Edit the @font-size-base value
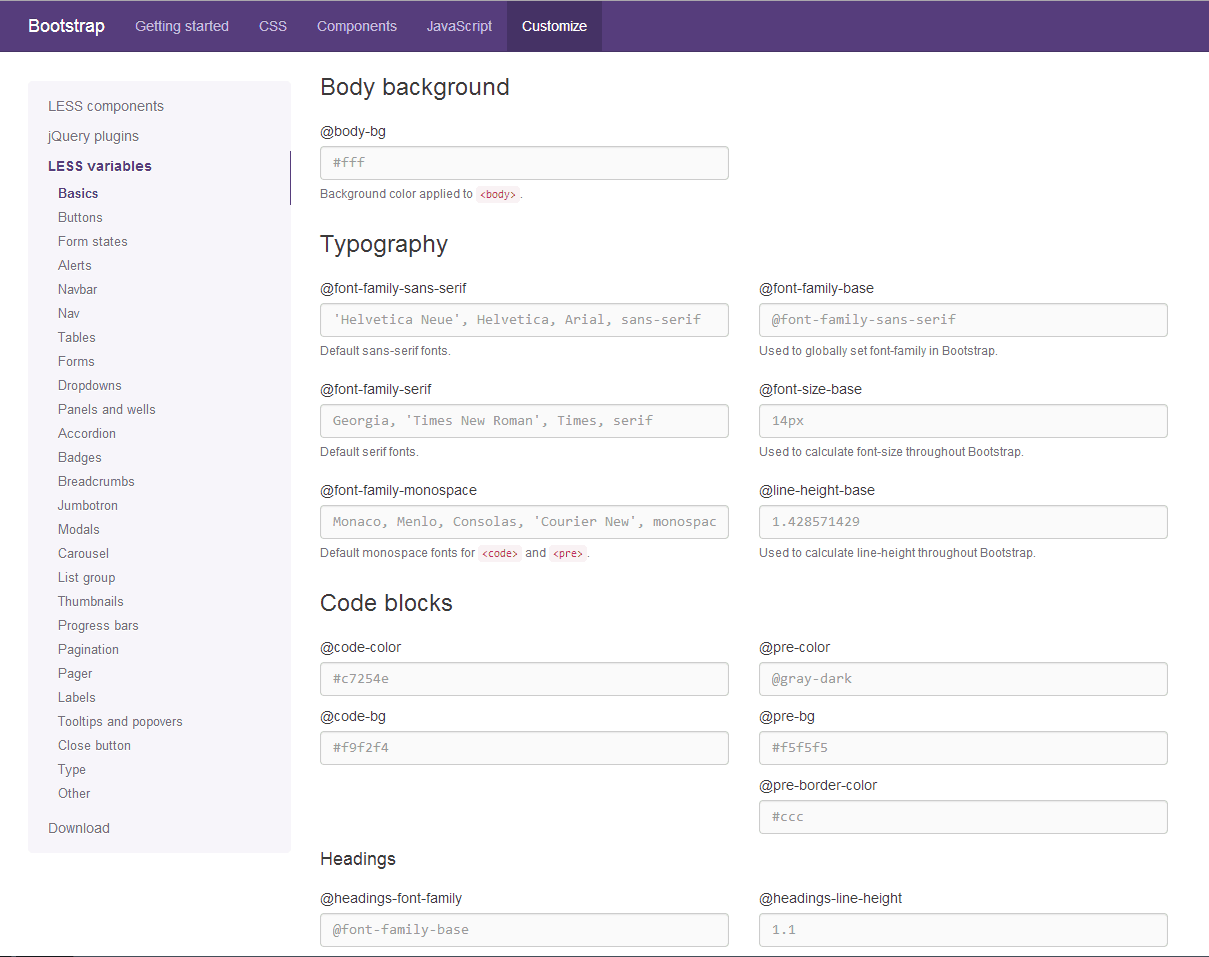 pos(962,421)
